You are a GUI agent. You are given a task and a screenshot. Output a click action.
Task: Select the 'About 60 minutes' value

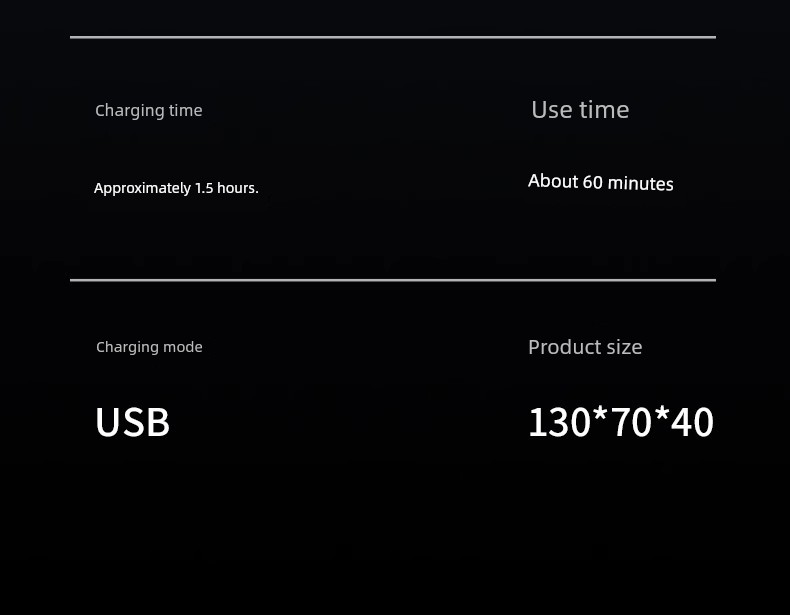click(x=601, y=182)
